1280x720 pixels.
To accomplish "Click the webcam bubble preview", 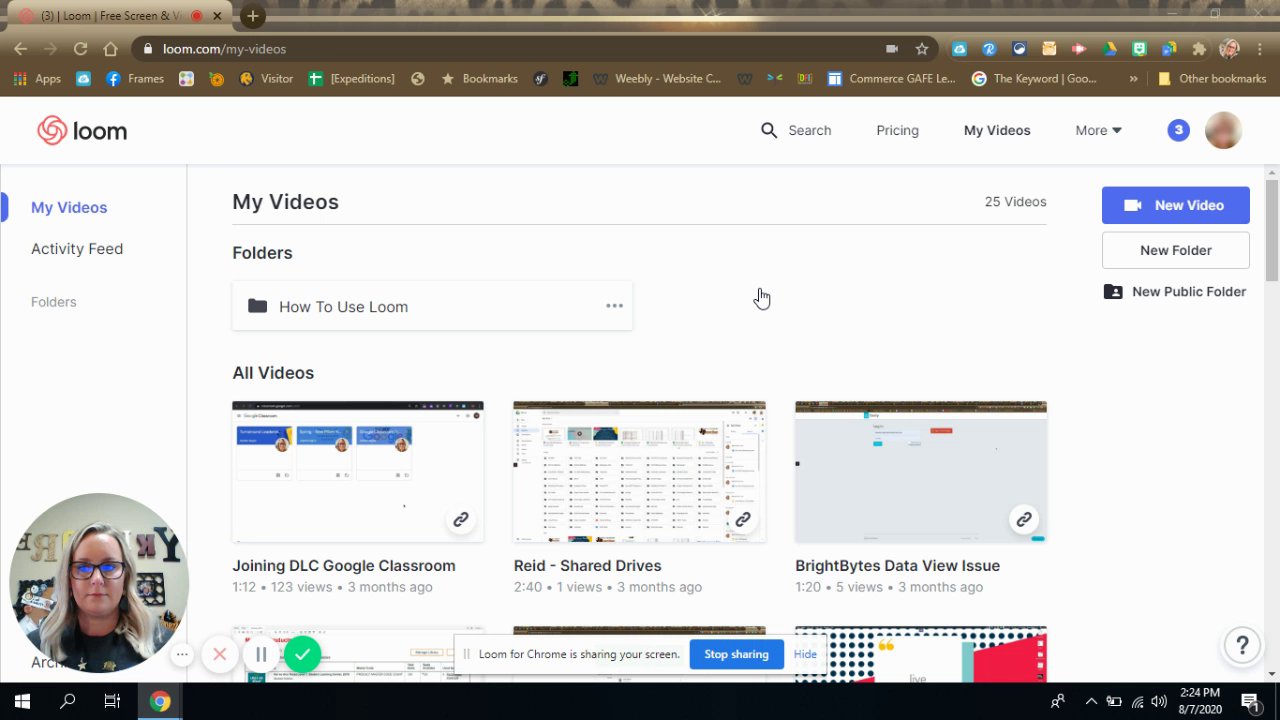I will click(x=99, y=583).
